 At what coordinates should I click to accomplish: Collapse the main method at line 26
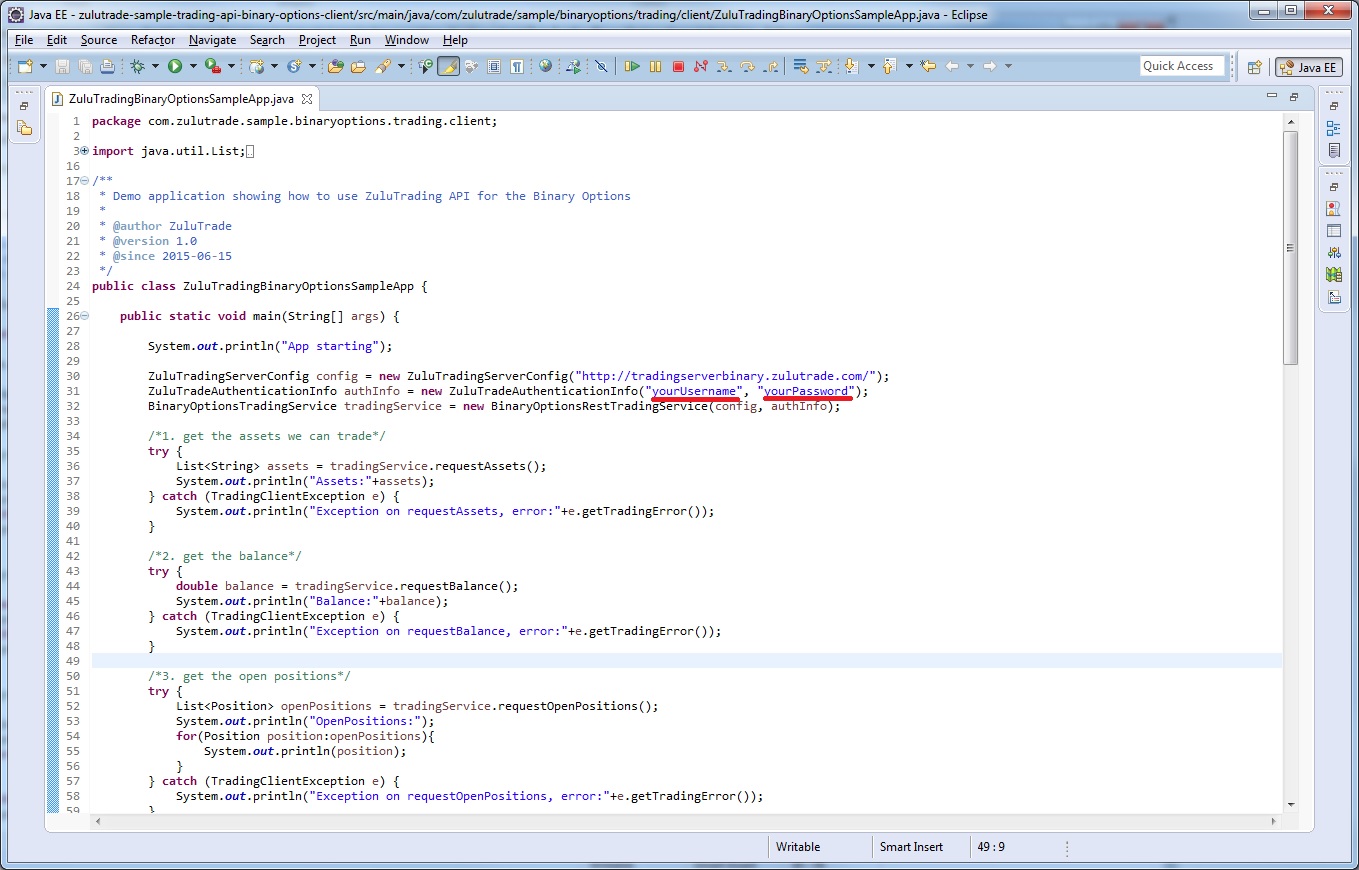(84, 316)
